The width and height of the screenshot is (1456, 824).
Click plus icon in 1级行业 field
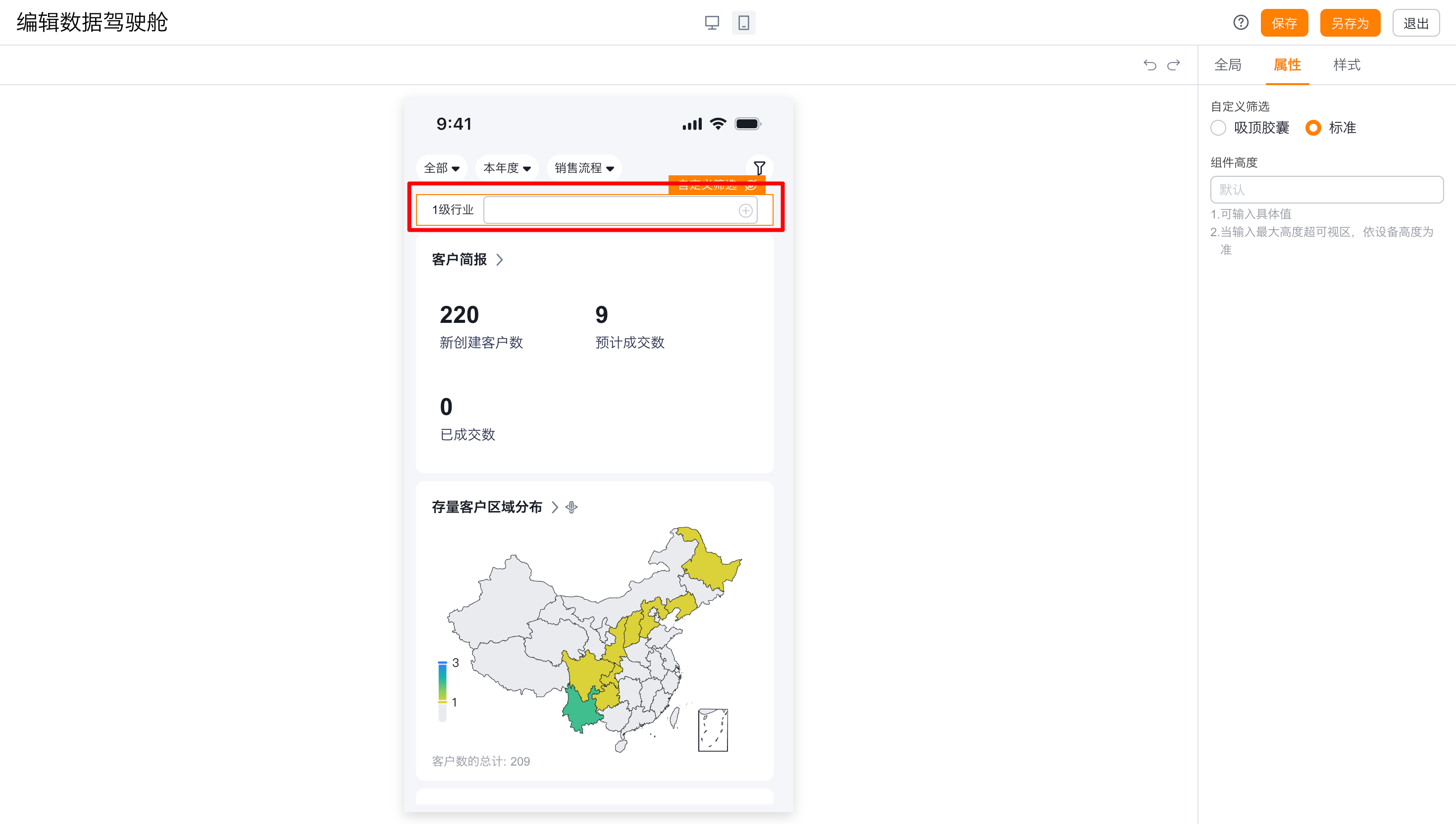(x=745, y=210)
